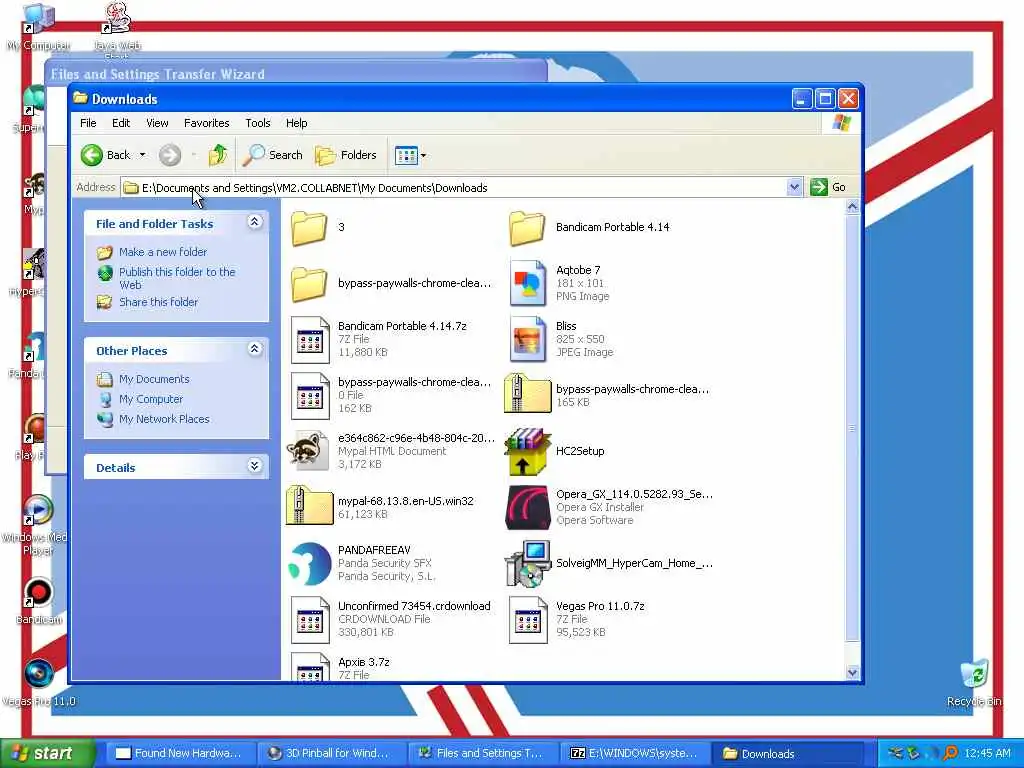Viewport: 1024px width, 768px height.
Task: Open the Address bar dropdown arrow
Action: pos(794,187)
